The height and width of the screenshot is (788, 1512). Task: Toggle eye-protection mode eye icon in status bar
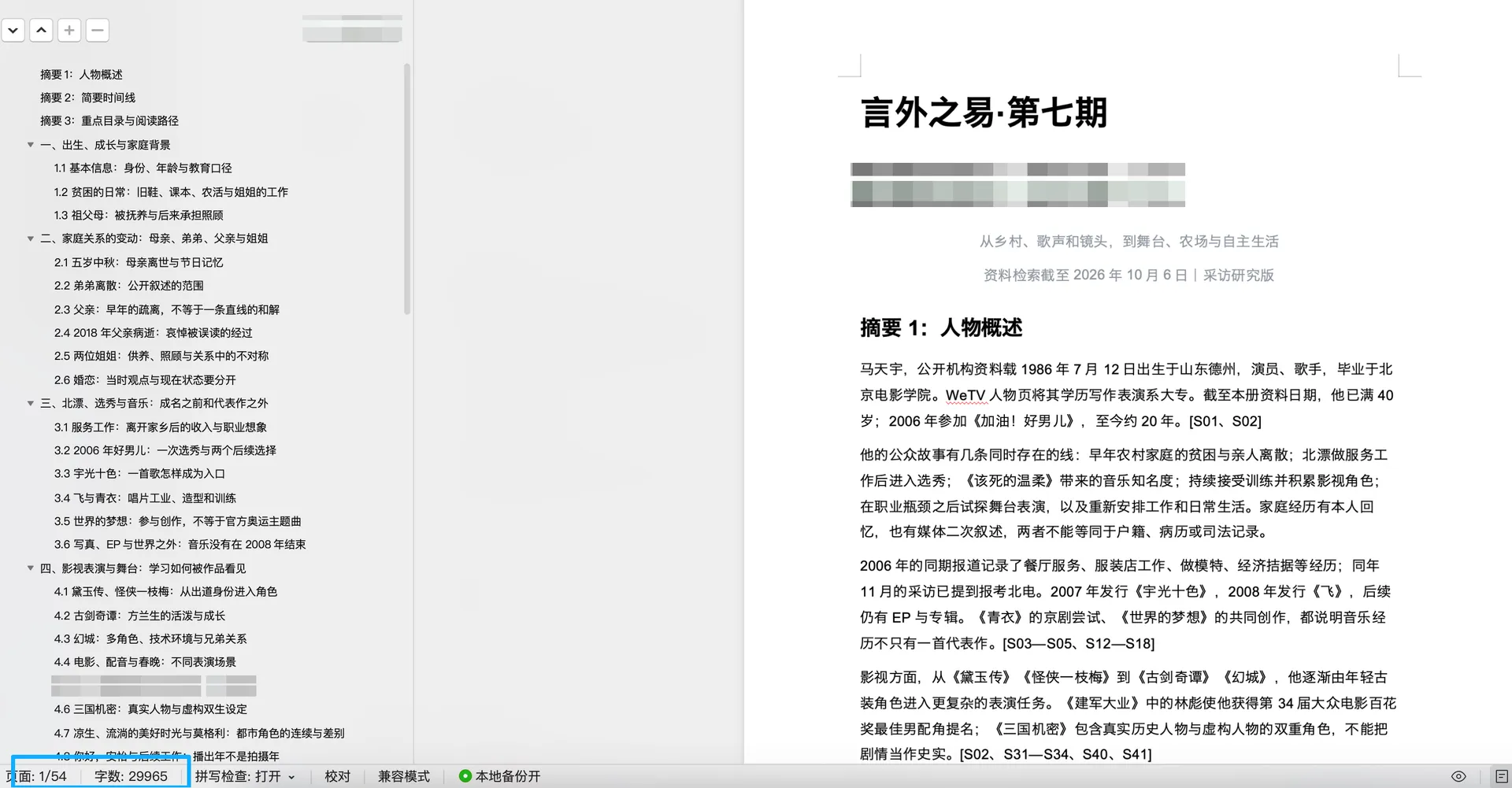pyautogui.click(x=1458, y=776)
